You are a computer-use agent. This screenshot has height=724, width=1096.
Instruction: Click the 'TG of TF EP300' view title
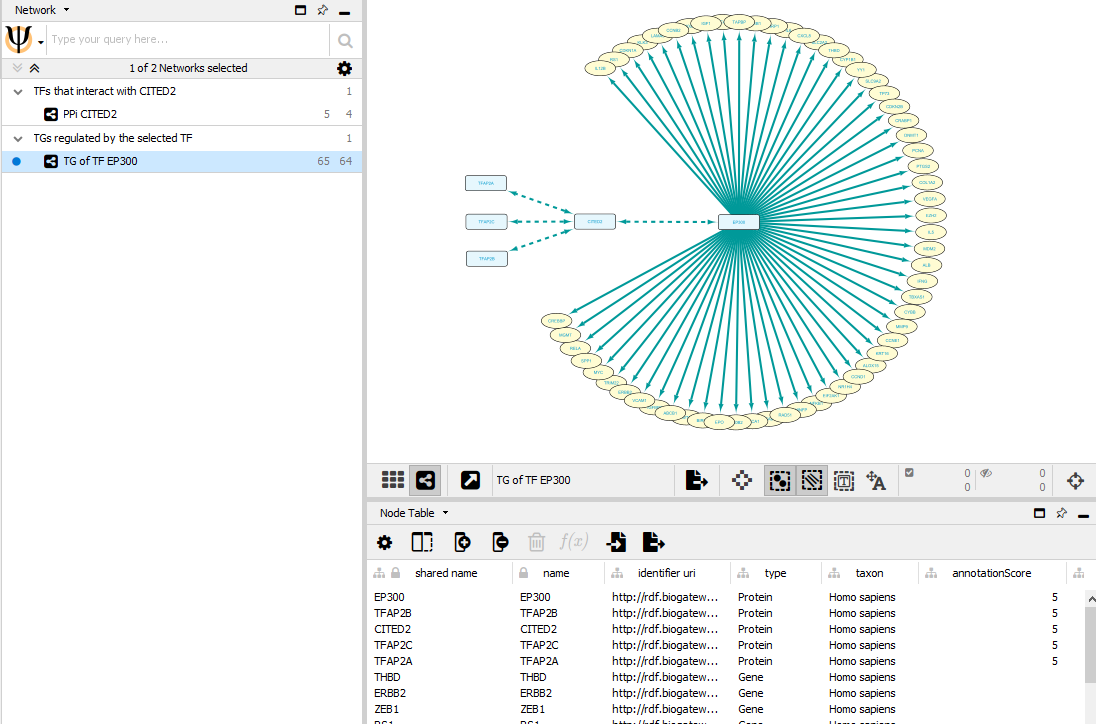click(533, 480)
